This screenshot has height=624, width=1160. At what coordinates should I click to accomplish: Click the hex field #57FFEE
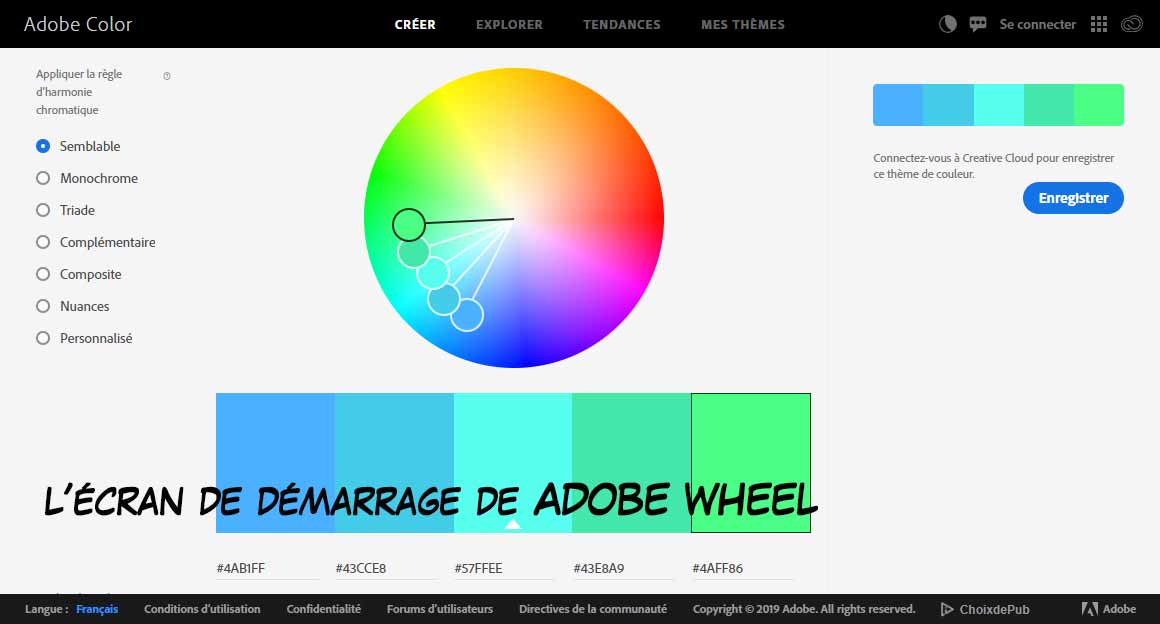pos(505,568)
